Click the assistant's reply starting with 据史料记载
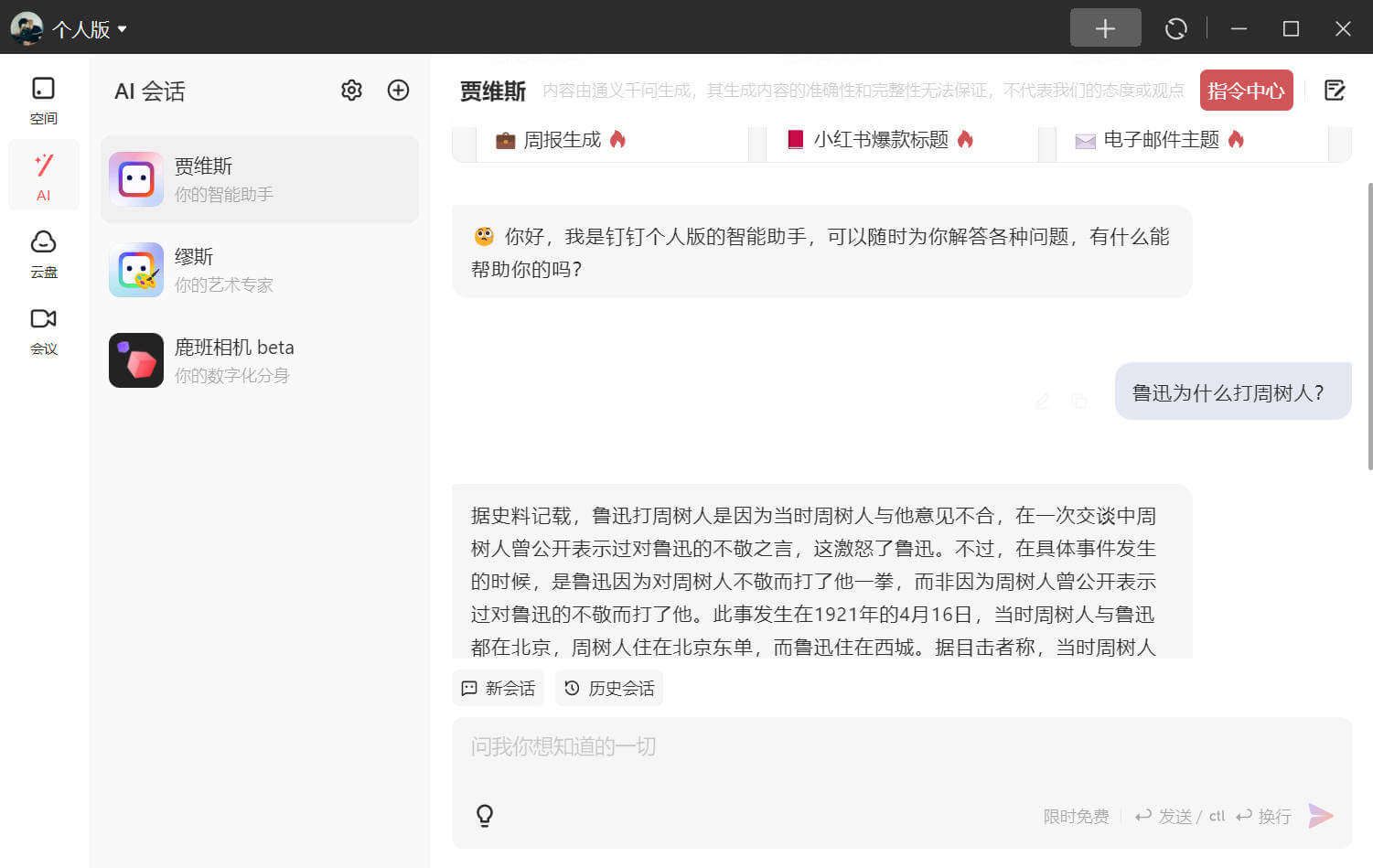 (x=822, y=572)
